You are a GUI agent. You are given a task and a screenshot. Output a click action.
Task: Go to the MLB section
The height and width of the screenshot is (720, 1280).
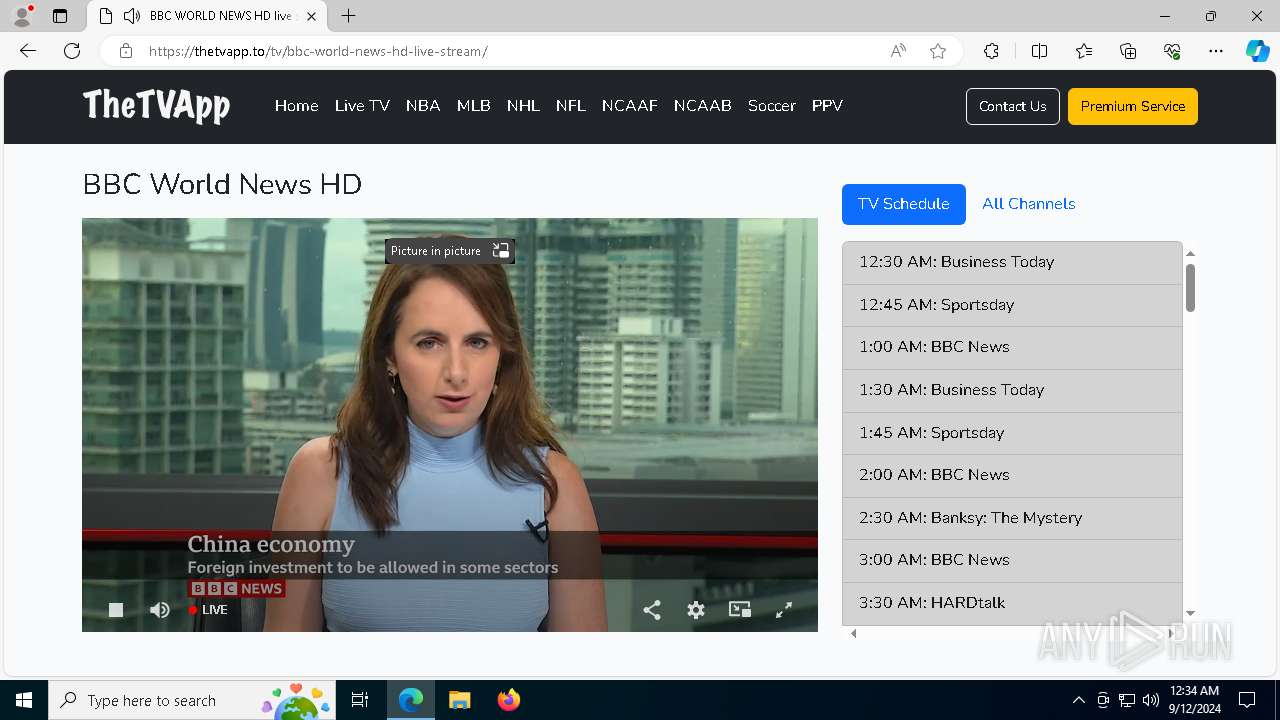[x=474, y=106]
